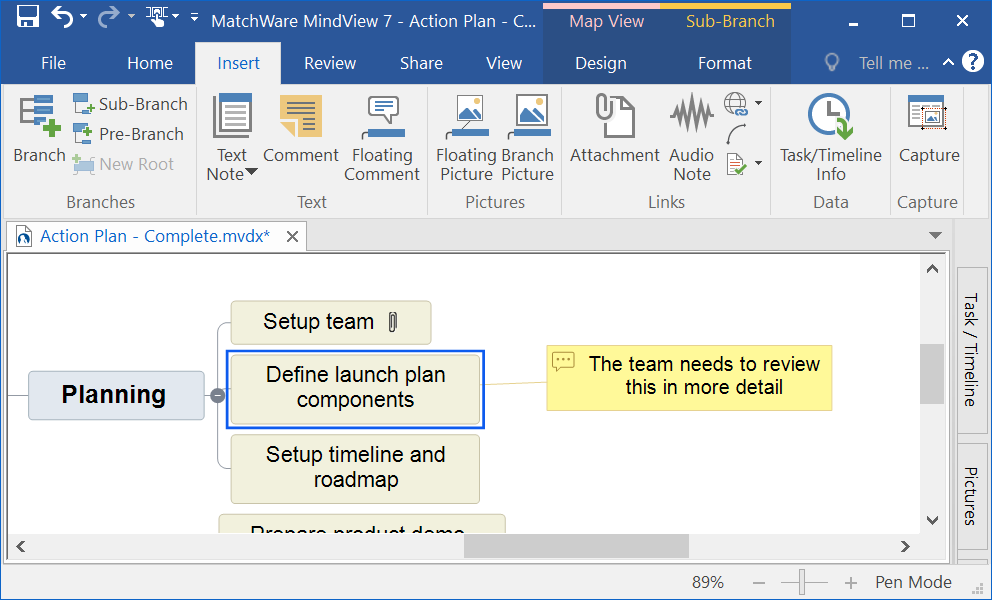
Task: Toggle touch/mouse mode icon in quick access toolbar
Action: tap(156, 17)
